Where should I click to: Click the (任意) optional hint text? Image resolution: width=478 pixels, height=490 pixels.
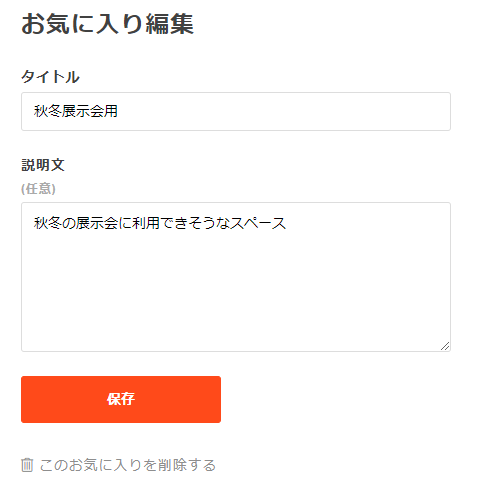(x=38, y=189)
